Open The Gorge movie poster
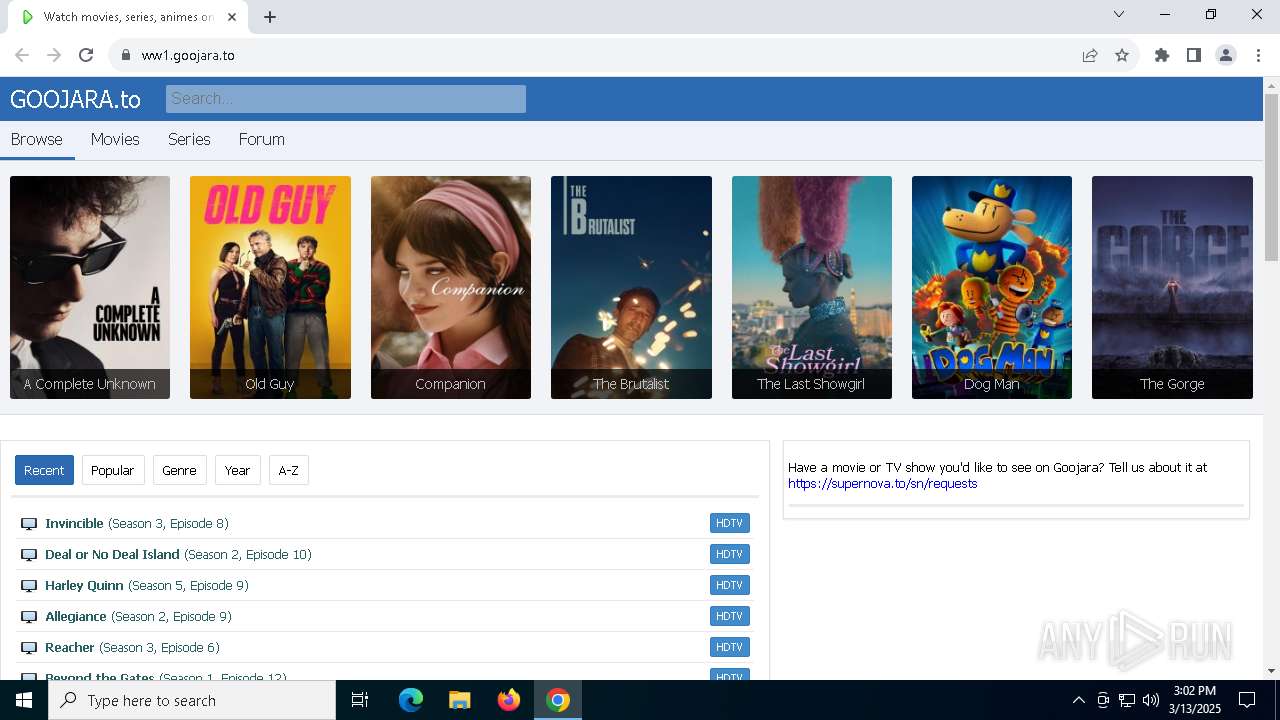Viewport: 1280px width, 720px height. coord(1172,287)
